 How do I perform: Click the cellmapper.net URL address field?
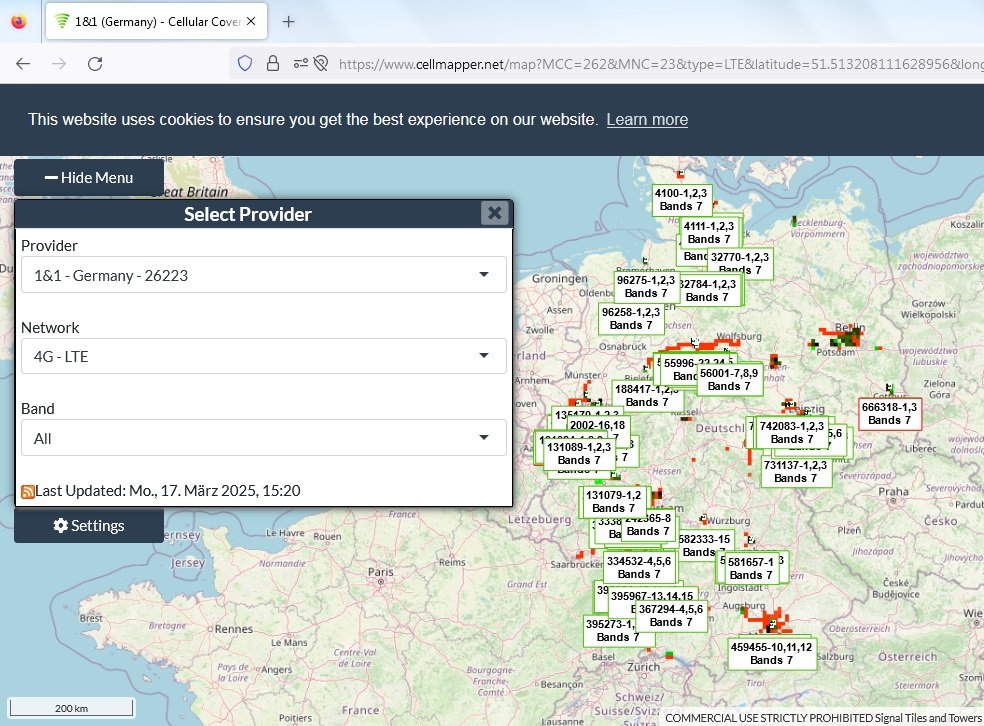659,64
